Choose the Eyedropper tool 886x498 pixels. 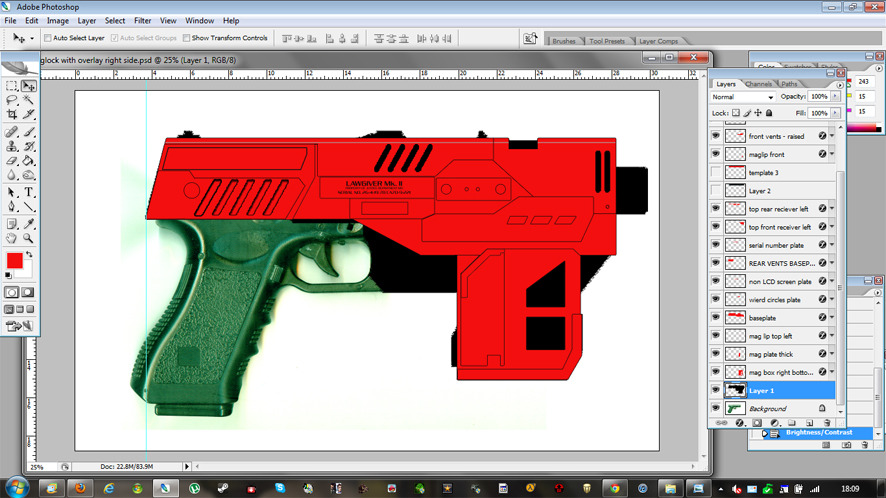pyautogui.click(x=29, y=224)
